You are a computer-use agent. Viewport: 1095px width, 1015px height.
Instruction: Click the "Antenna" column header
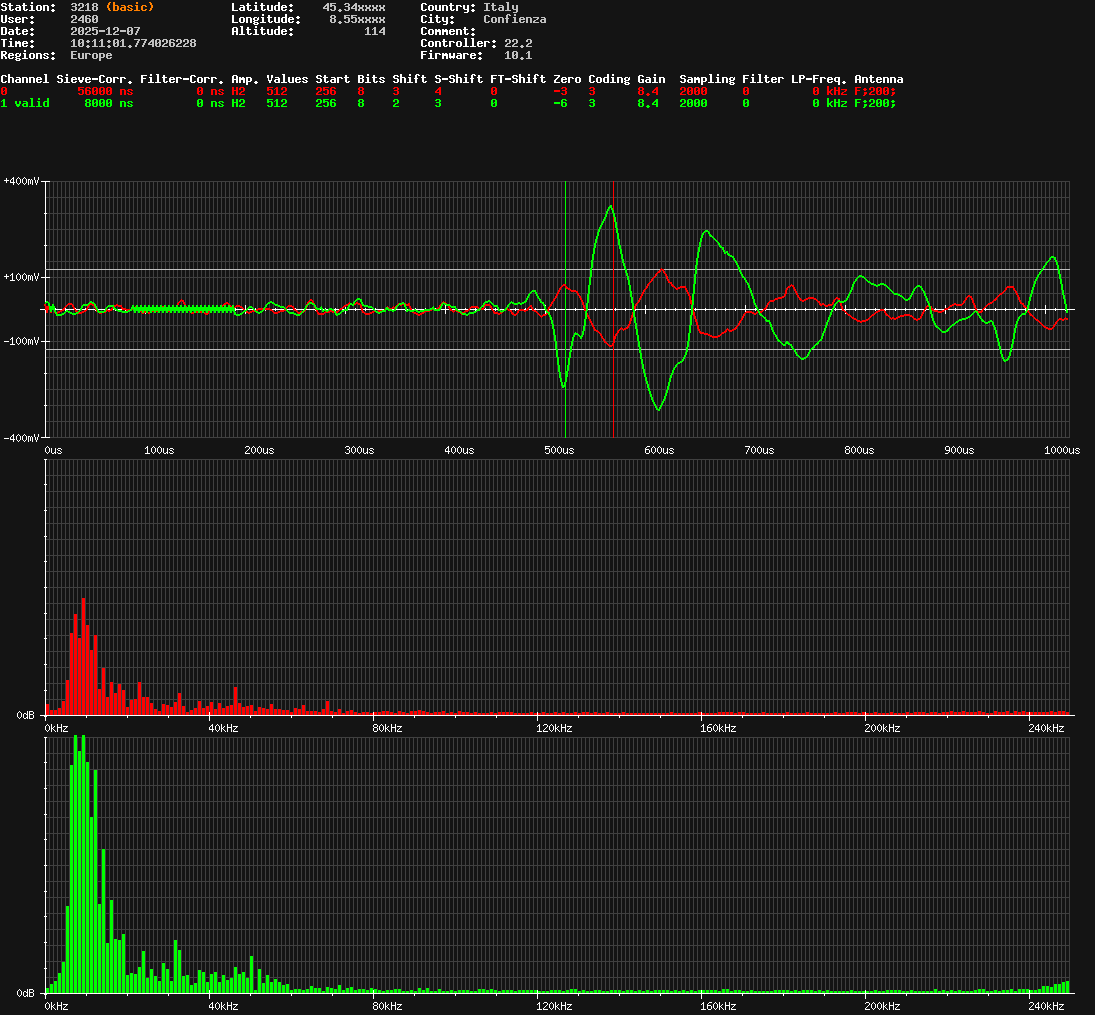pyautogui.click(x=878, y=79)
